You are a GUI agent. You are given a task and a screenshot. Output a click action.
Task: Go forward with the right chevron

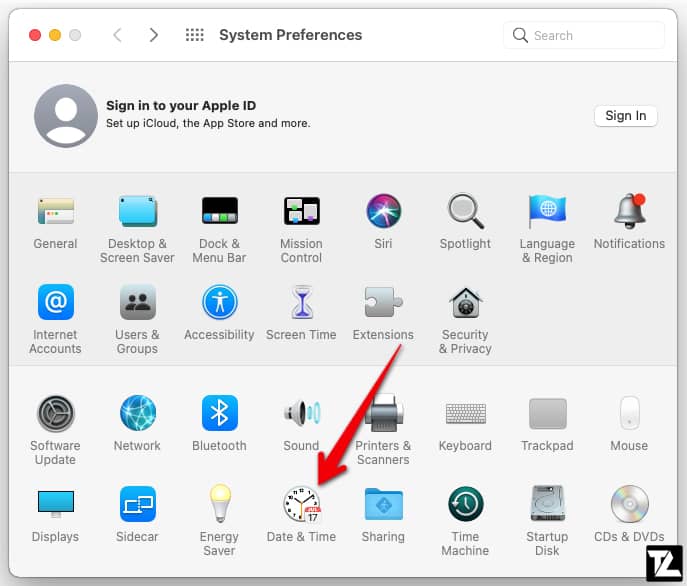(153, 35)
